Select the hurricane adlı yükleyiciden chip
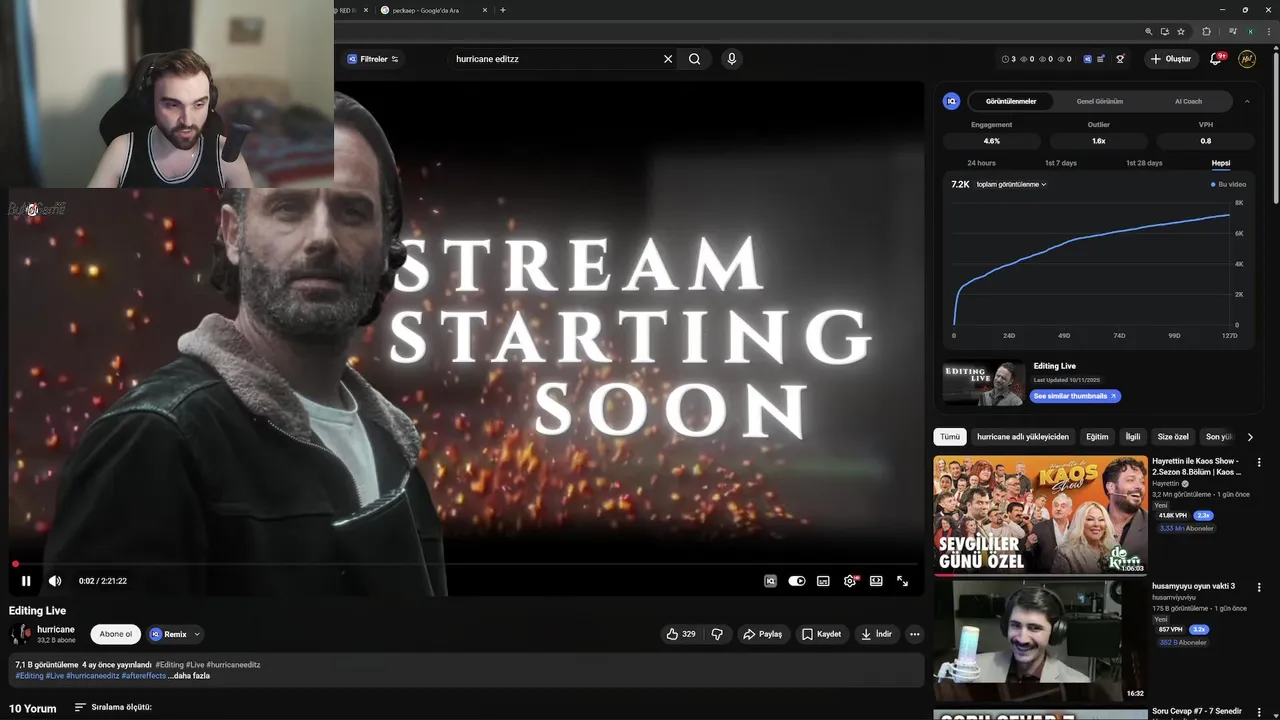This screenshot has height=720, width=1280. click(1023, 437)
